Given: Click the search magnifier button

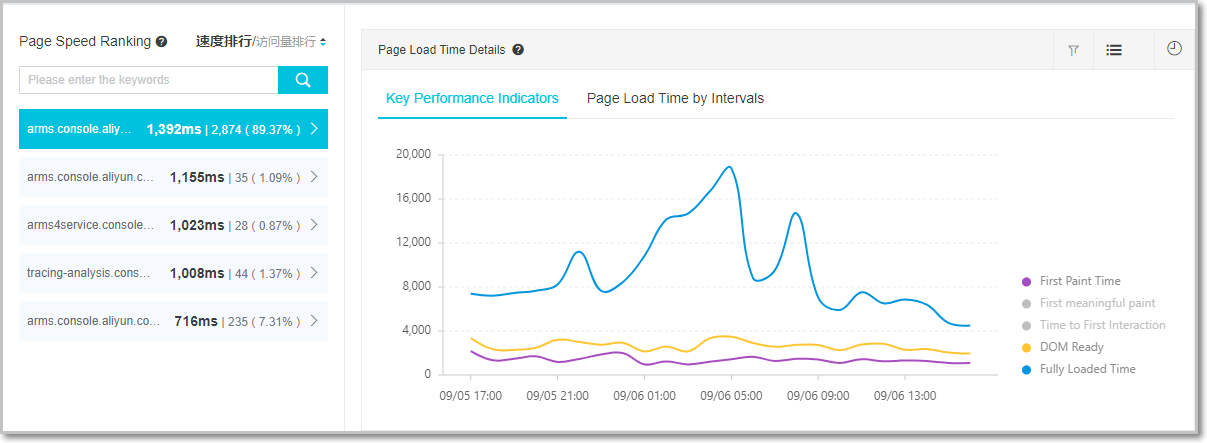Looking at the screenshot, I should [x=302, y=80].
